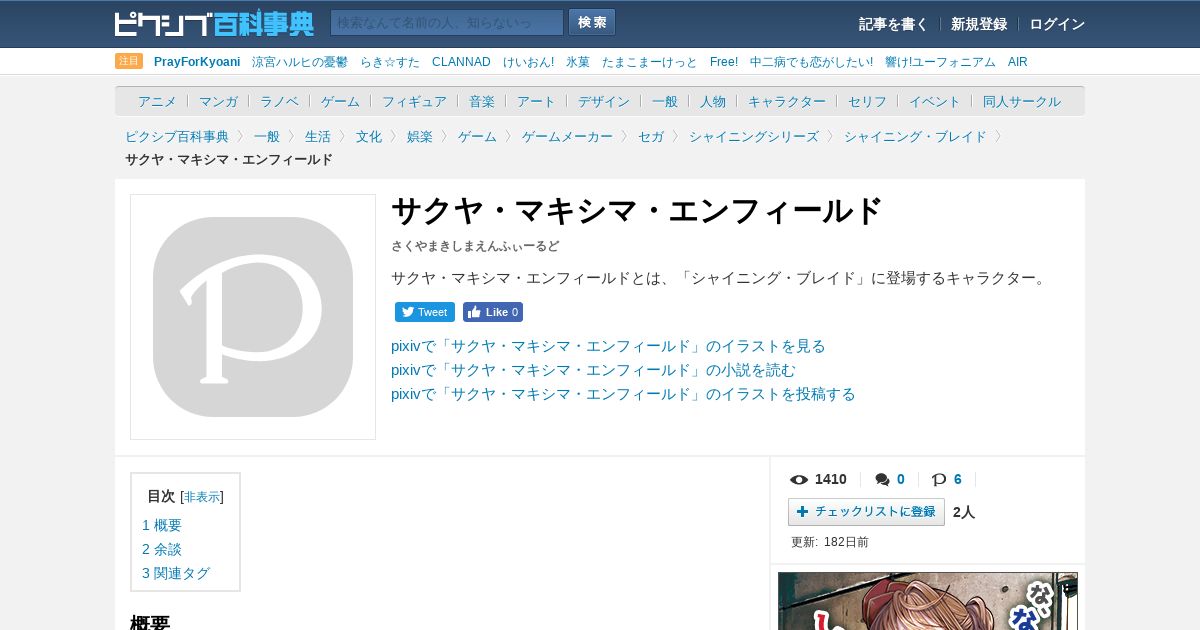Screen dimensions: 1200x630
Task: Go to 生活 in the breadcrumb
Action: [318, 136]
